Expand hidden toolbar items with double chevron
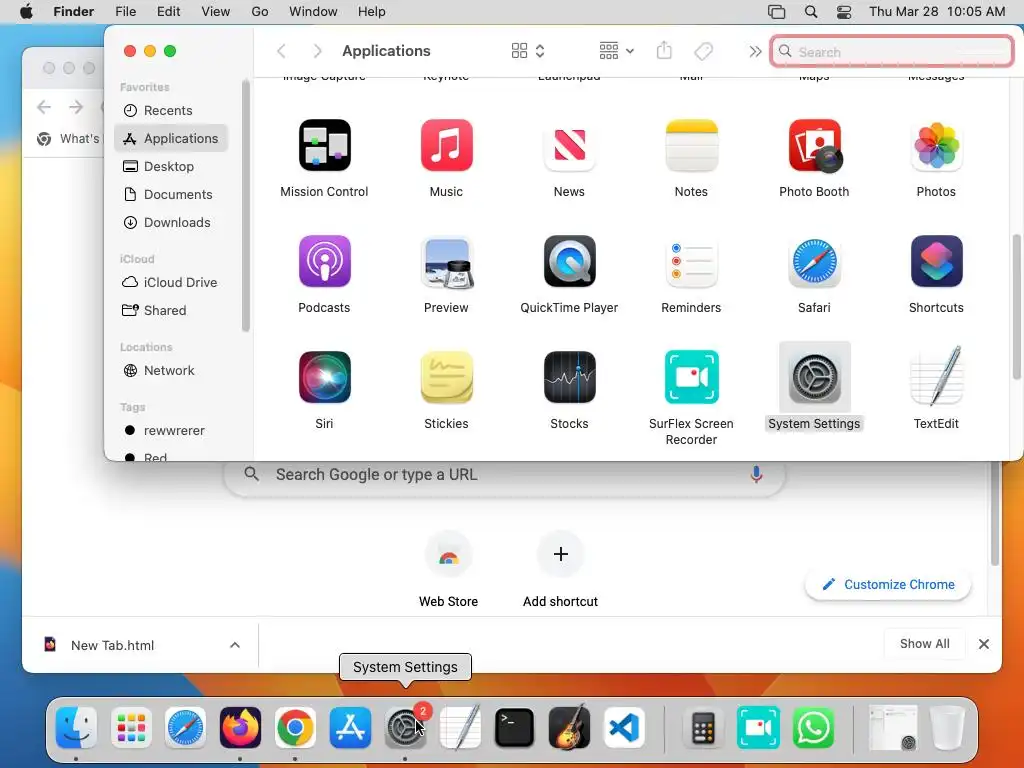Viewport: 1024px width, 768px height. 755,51
